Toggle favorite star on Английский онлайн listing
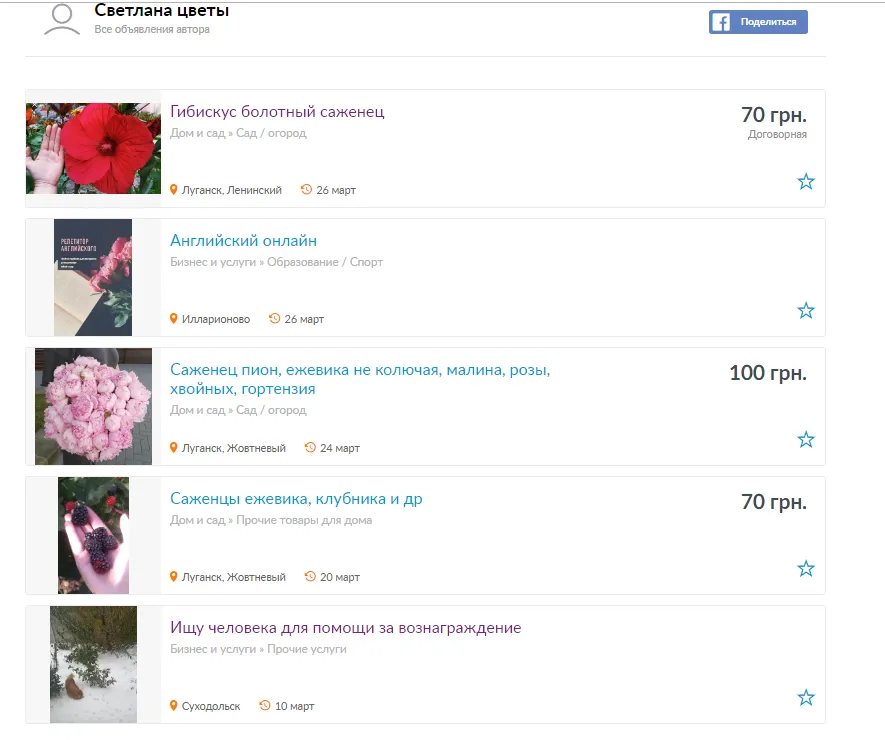The height and width of the screenshot is (740, 885). [805, 310]
